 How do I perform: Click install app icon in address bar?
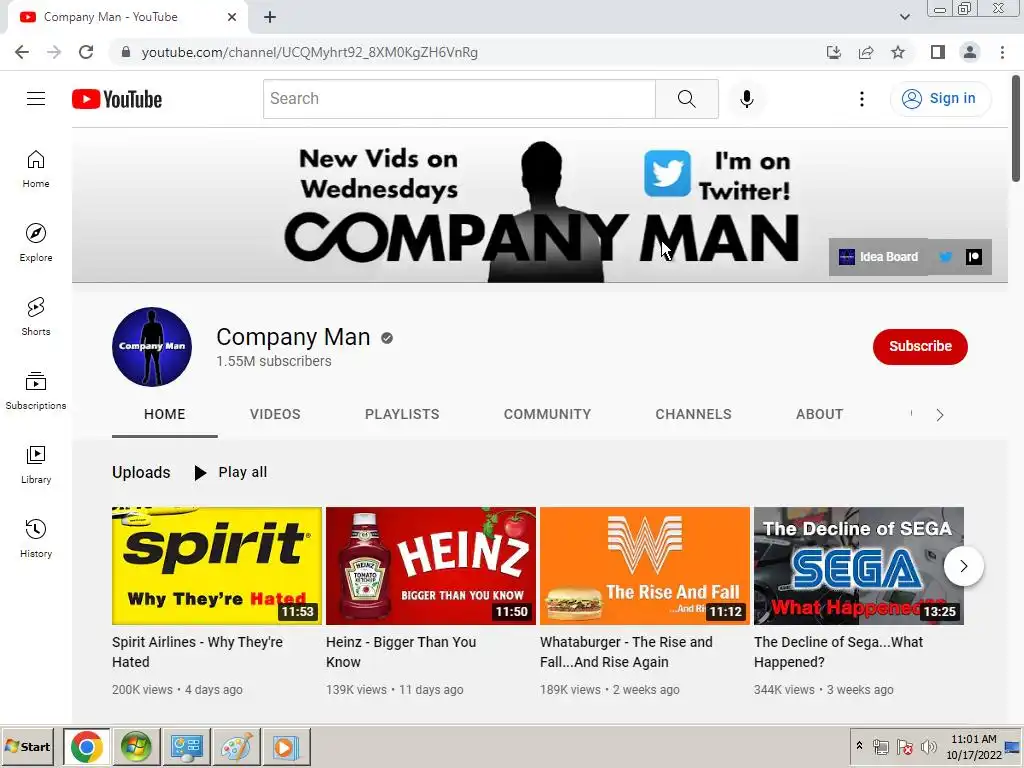click(834, 52)
